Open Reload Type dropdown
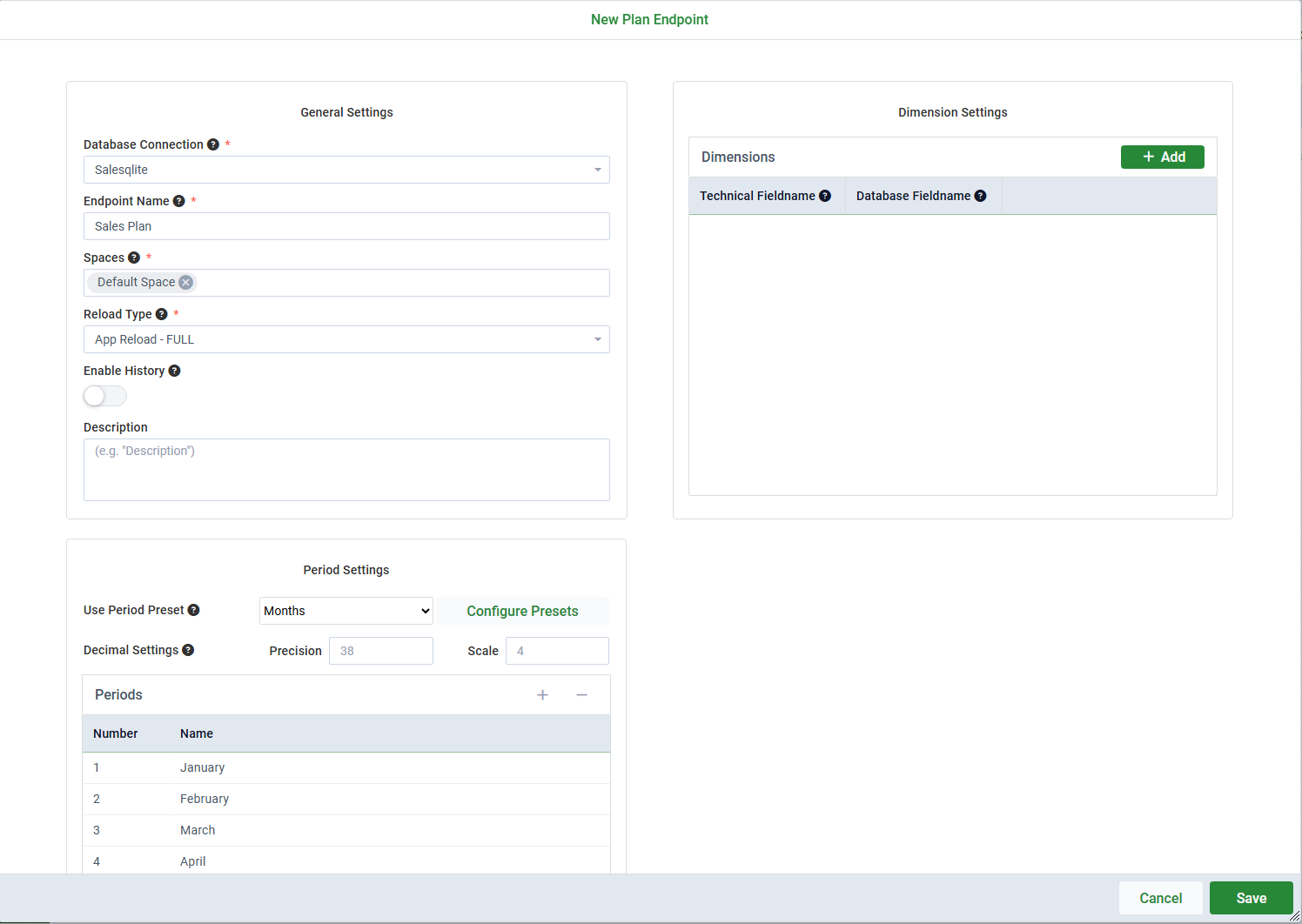The image size is (1302, 924). point(346,339)
